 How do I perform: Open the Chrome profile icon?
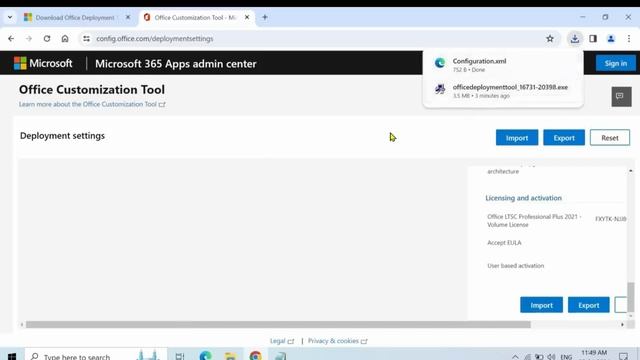(x=611, y=38)
